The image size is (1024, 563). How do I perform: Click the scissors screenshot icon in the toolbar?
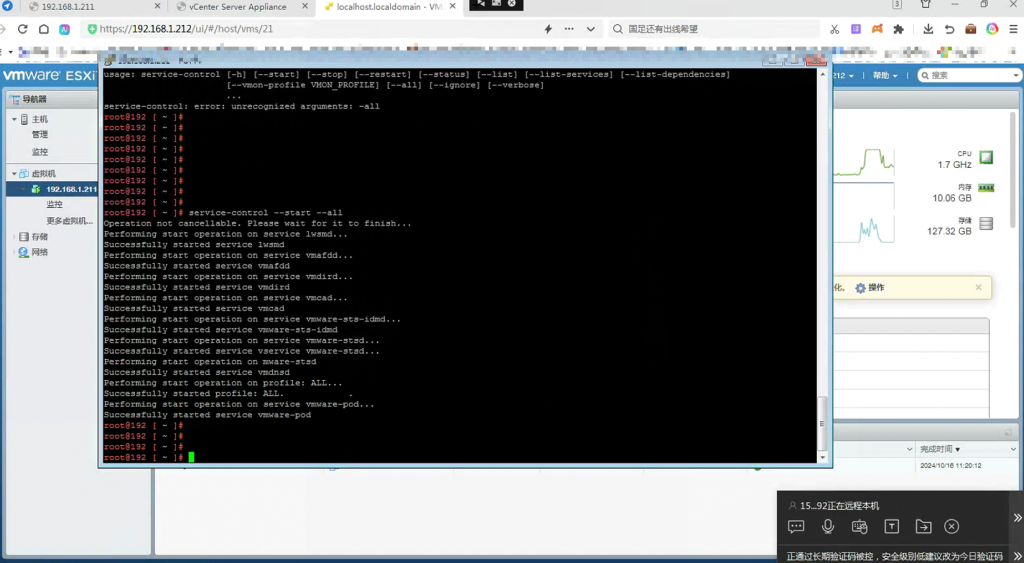coord(834,29)
